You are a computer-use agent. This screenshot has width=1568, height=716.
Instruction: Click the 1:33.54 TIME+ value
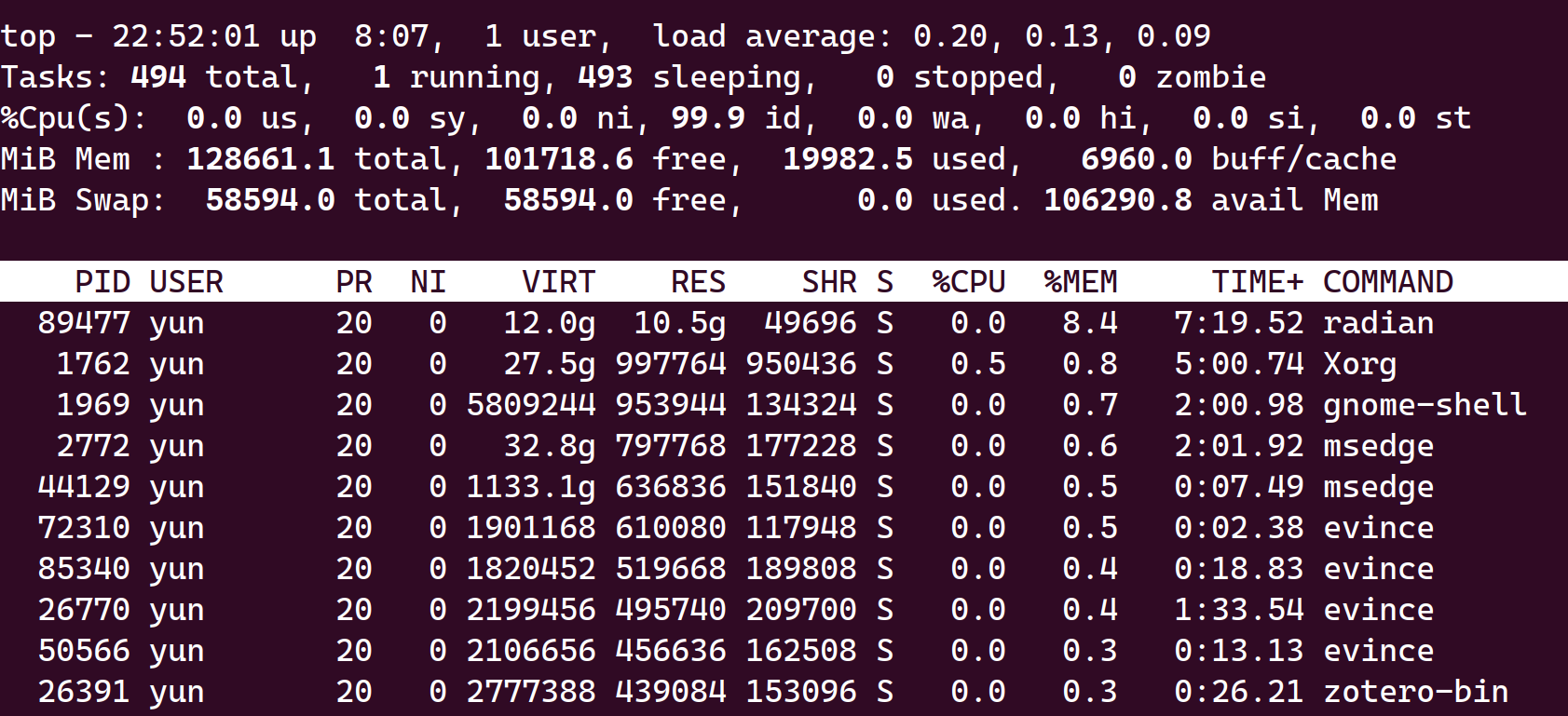tap(1239, 610)
